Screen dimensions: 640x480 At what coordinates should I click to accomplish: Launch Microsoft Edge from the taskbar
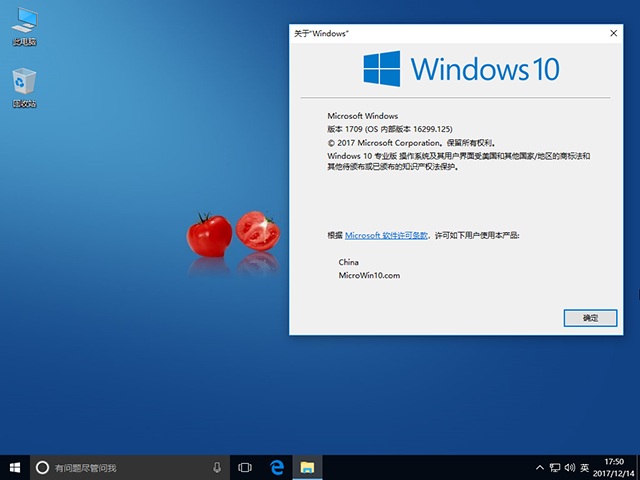click(277, 467)
